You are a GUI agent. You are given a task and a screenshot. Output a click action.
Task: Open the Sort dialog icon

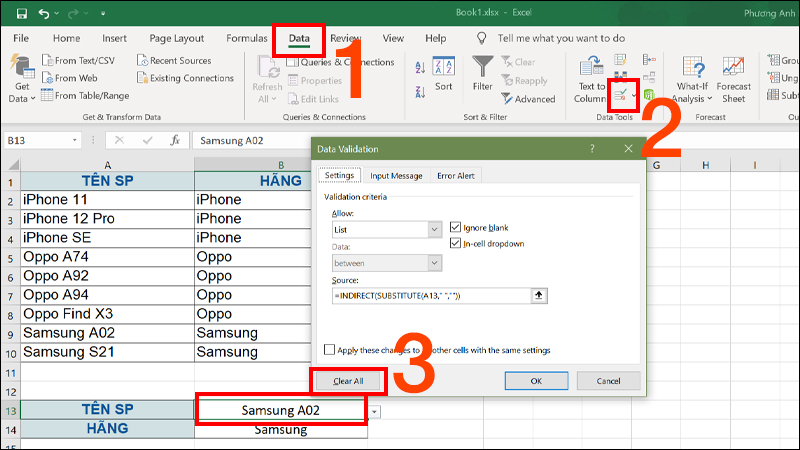443,73
